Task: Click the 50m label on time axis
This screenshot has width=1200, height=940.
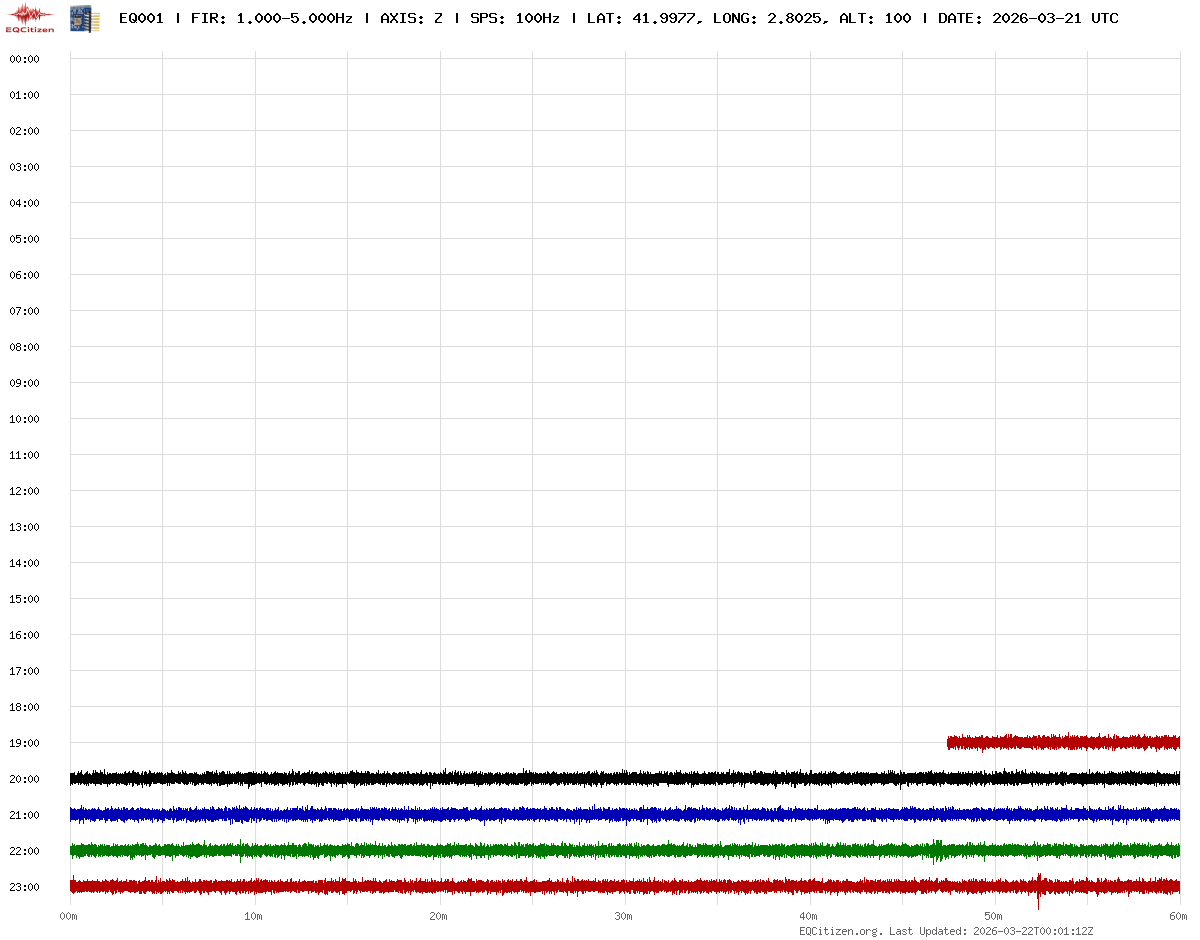Action: pyautogui.click(x=994, y=916)
